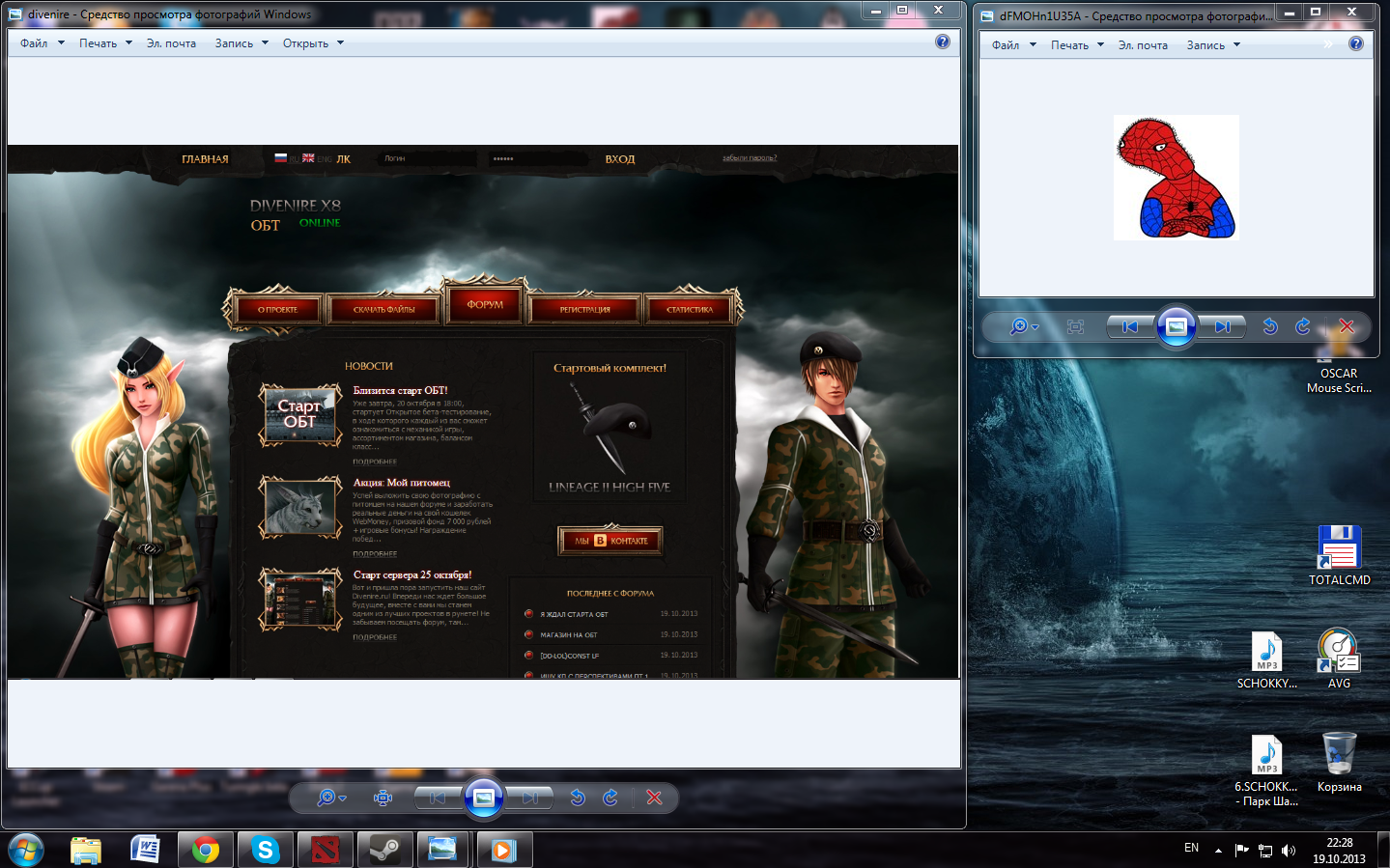Click Эл. почта in divenire viewer

pyautogui.click(x=171, y=43)
